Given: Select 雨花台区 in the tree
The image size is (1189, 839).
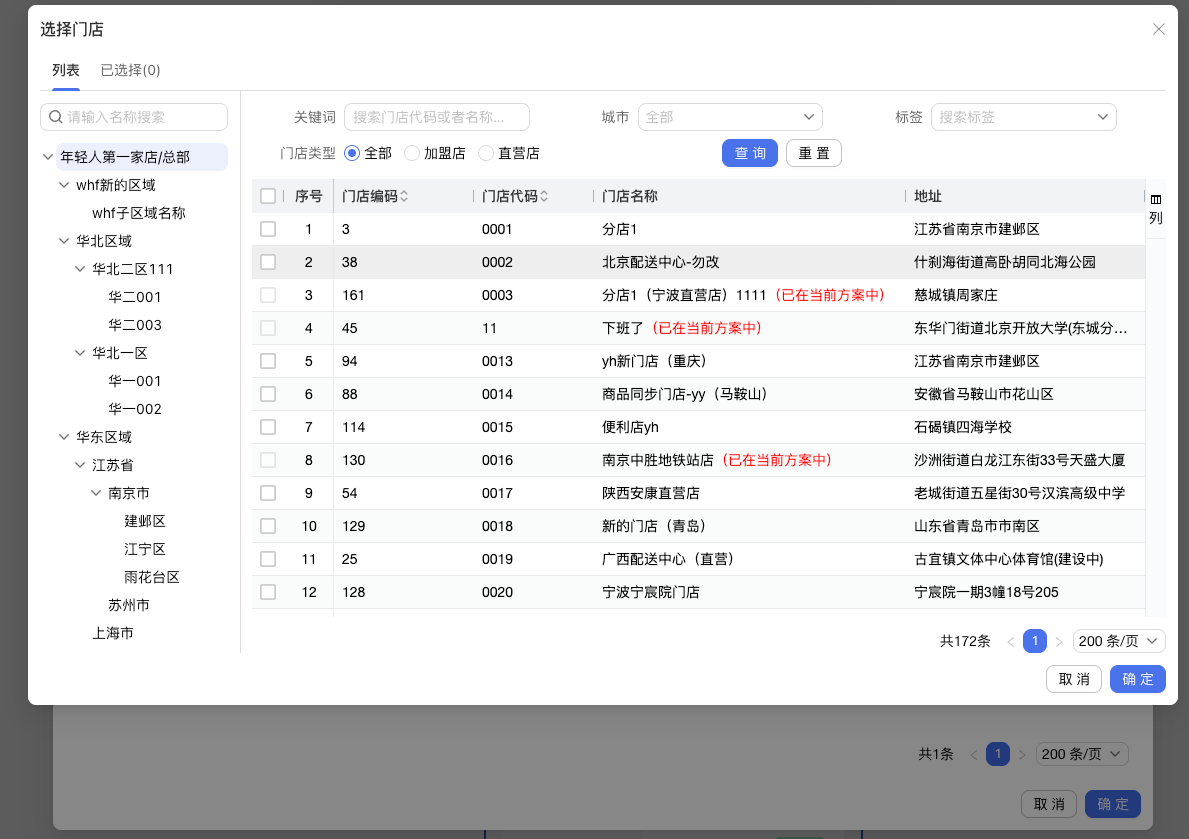Looking at the screenshot, I should [x=152, y=577].
